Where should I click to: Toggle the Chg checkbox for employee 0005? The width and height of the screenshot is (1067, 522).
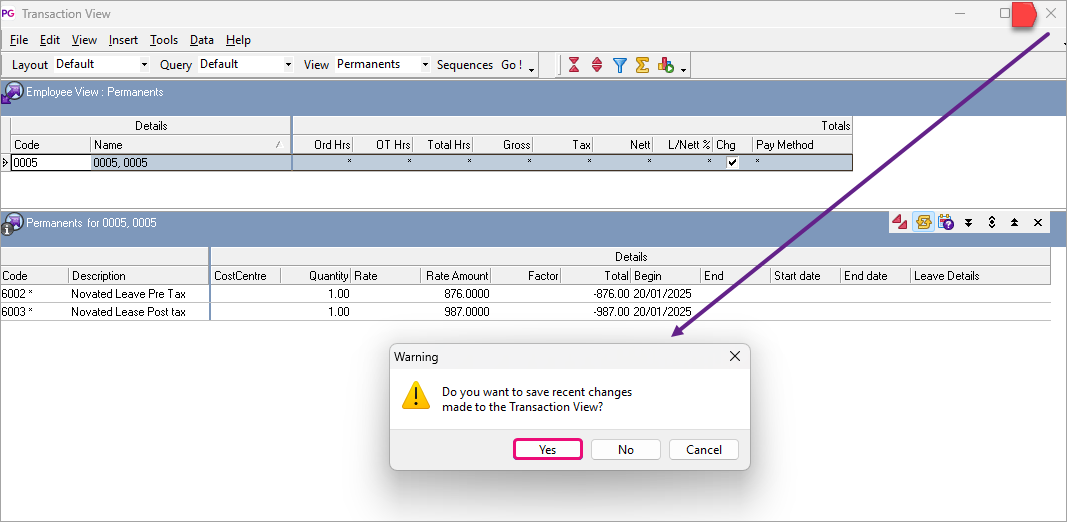coord(732,163)
